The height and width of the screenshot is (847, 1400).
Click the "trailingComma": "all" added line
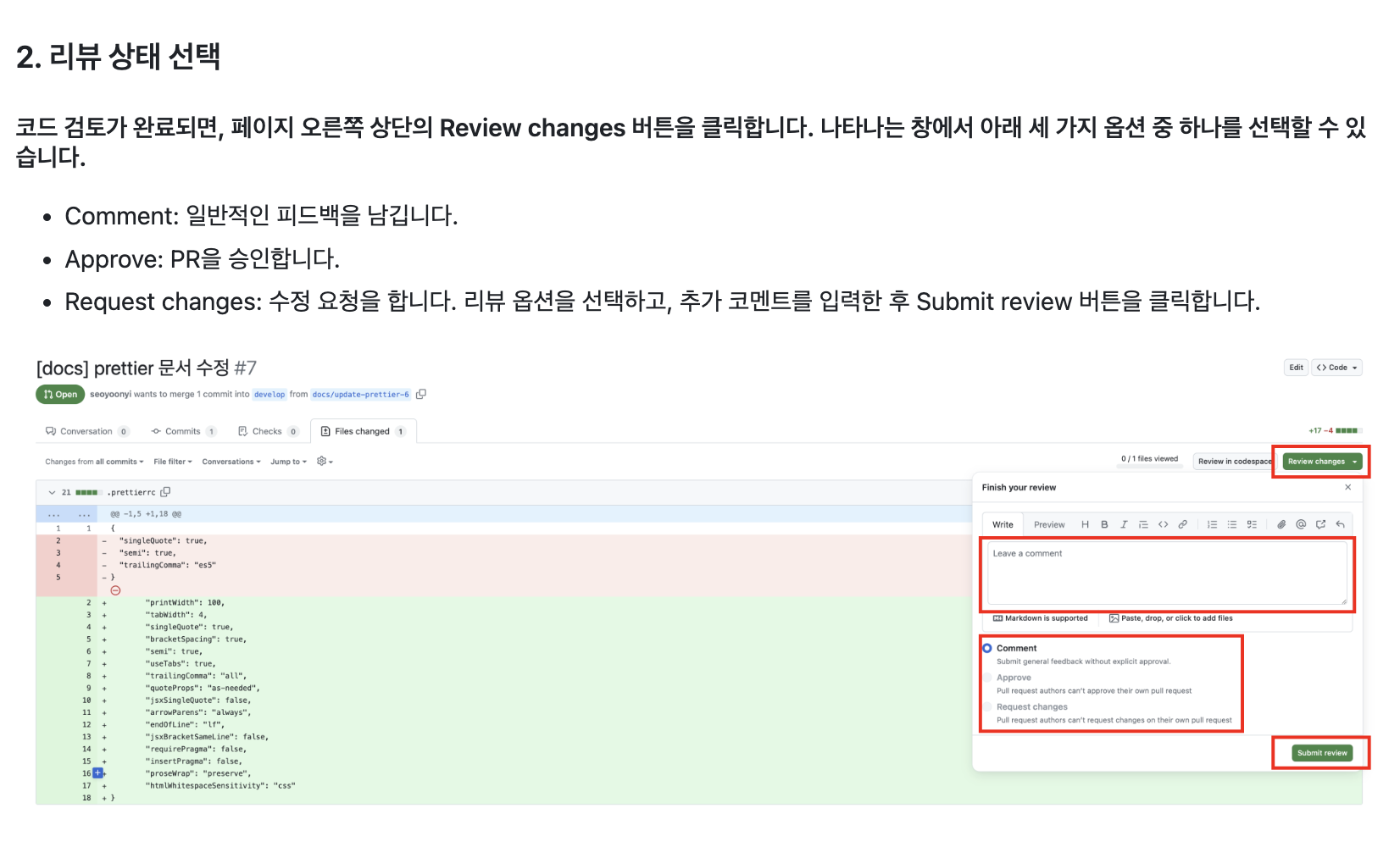tap(196, 676)
